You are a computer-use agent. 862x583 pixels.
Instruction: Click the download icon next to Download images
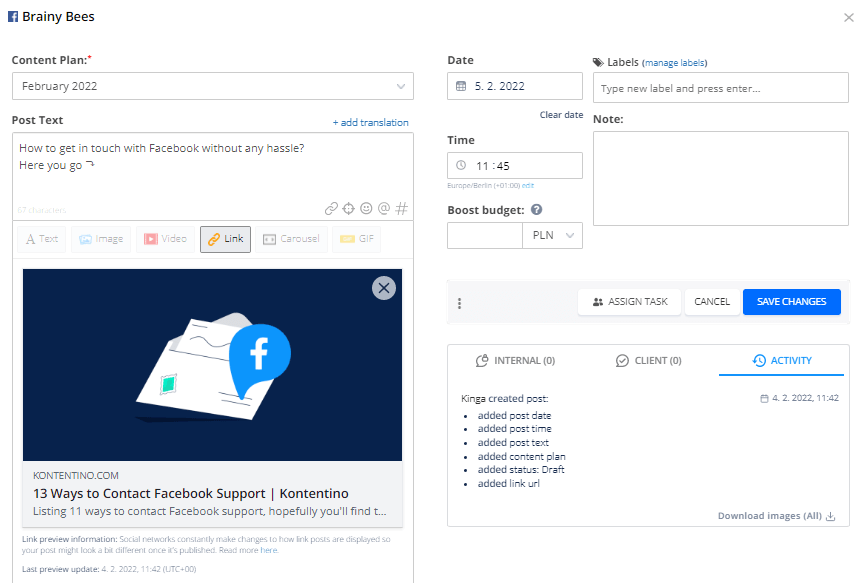pos(831,516)
